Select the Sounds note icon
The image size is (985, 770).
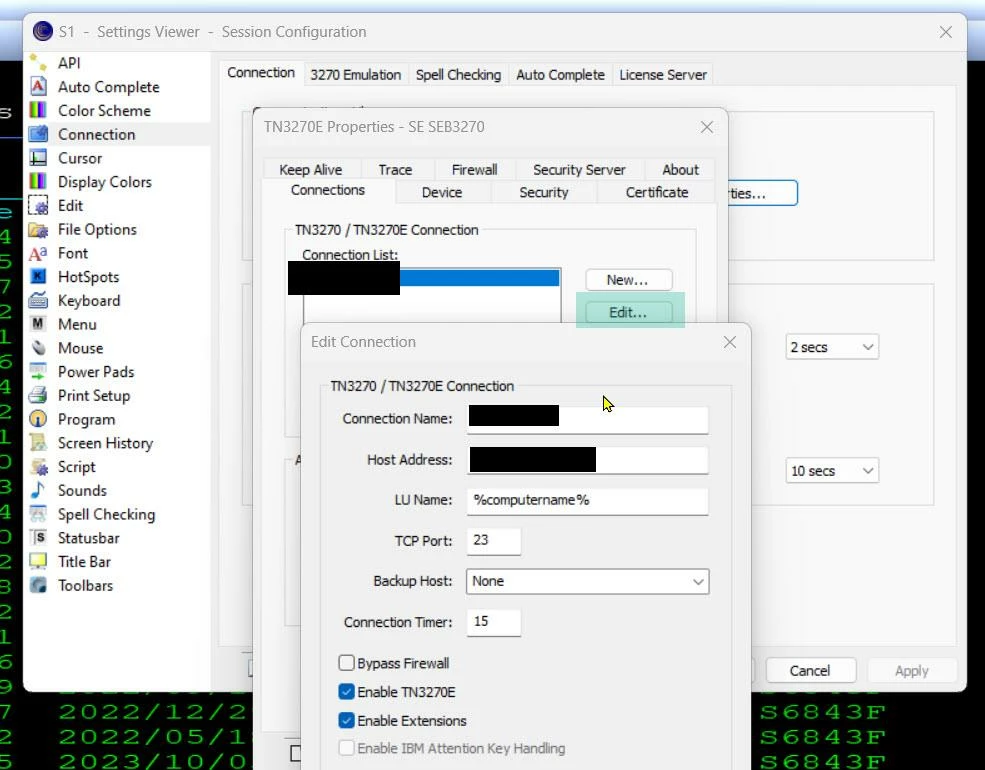coord(38,491)
